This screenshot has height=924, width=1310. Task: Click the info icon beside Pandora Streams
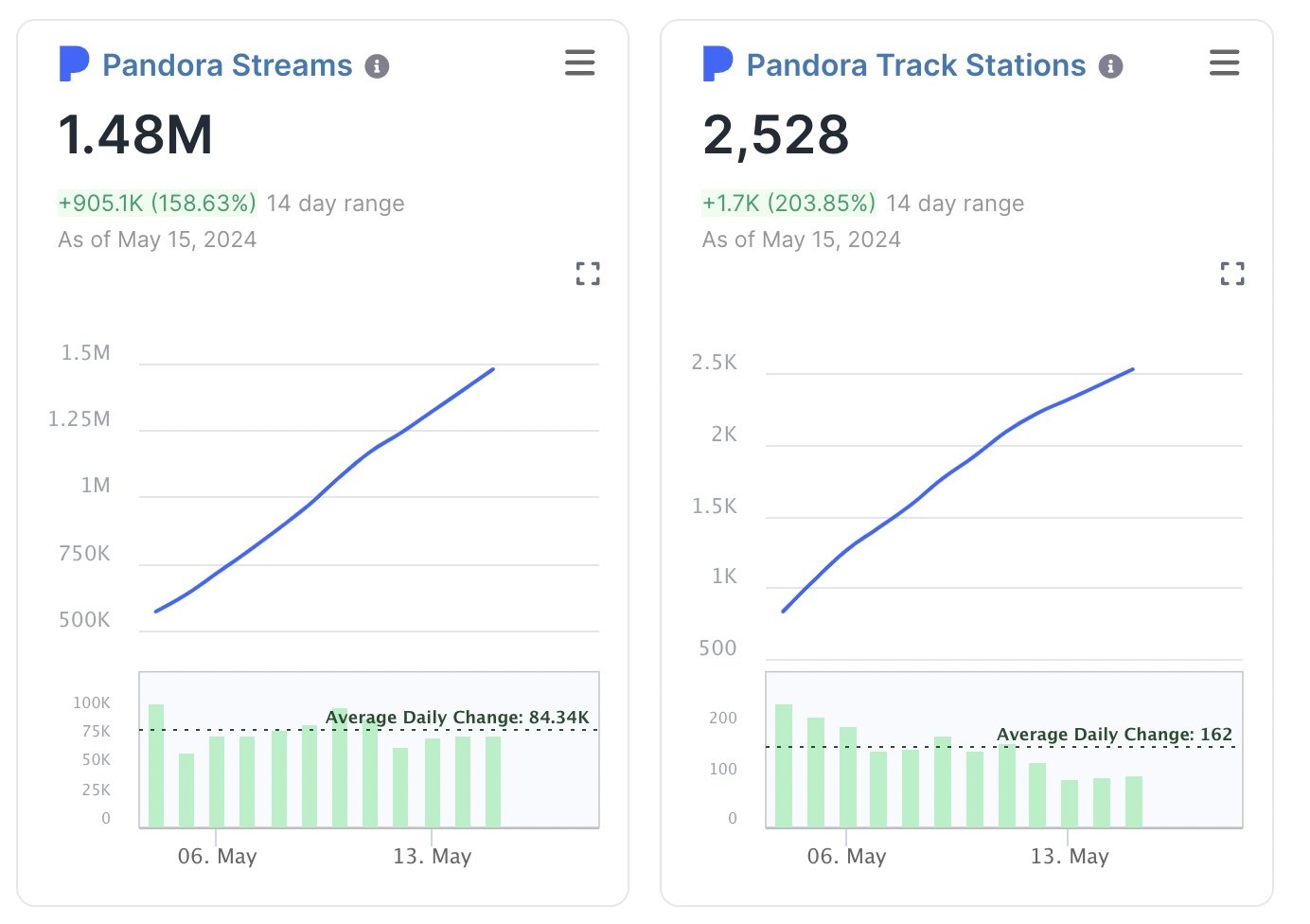[x=377, y=66]
